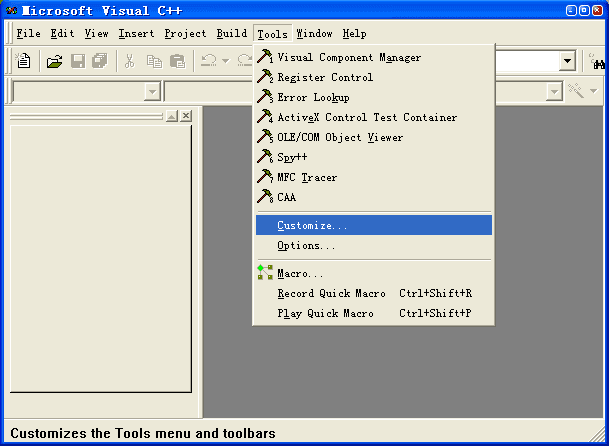Screen dimensions: 609x446
Task: Click the WizardBar class input field
Action: tap(78, 92)
